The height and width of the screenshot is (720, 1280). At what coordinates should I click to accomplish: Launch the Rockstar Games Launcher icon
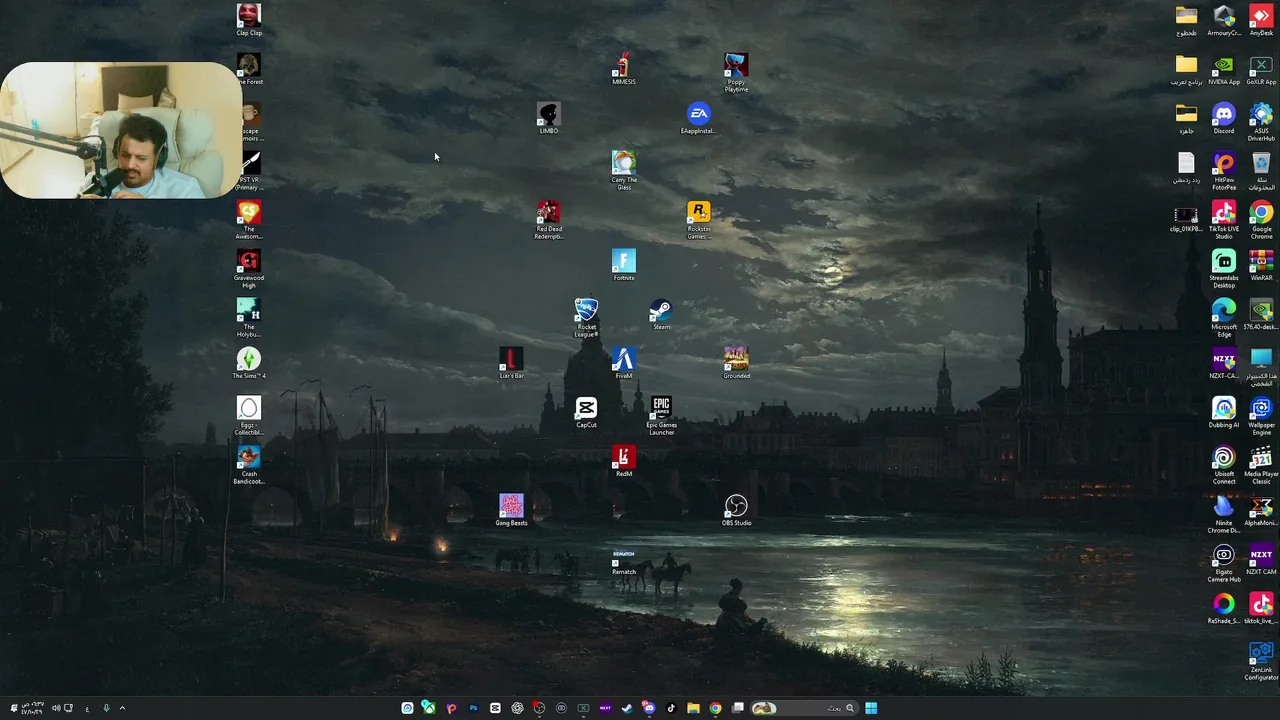(698, 219)
